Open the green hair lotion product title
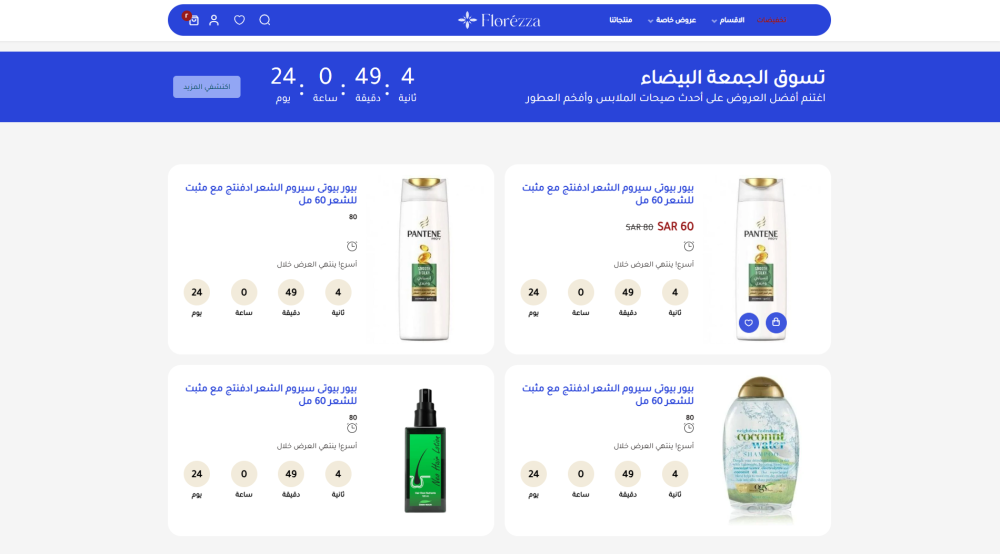The width and height of the screenshot is (1000, 554). [x=271, y=395]
